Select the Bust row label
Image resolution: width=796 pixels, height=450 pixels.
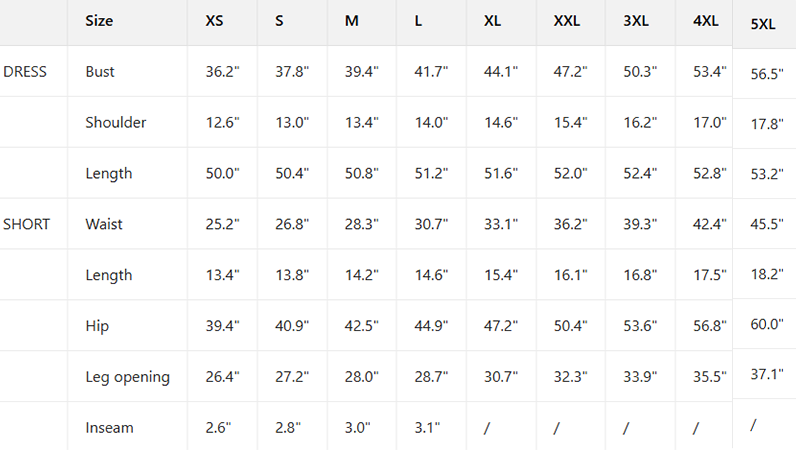[x=100, y=72]
